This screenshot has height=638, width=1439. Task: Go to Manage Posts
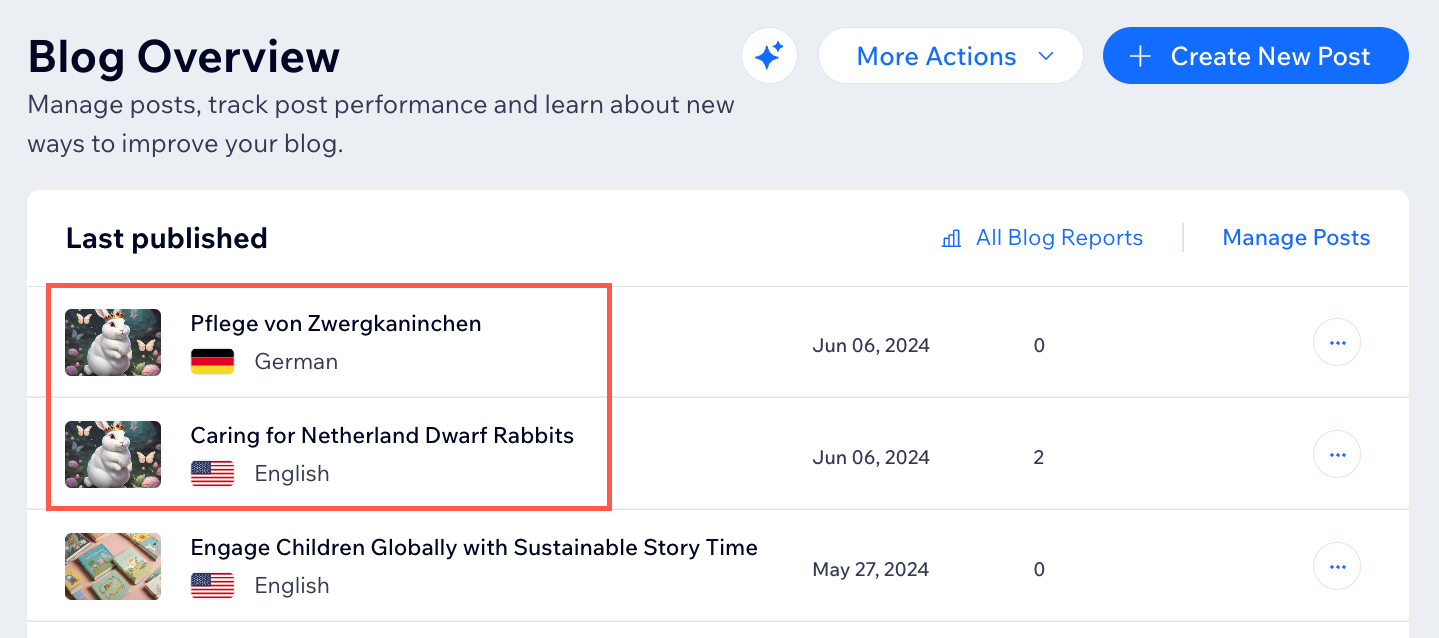[1296, 238]
